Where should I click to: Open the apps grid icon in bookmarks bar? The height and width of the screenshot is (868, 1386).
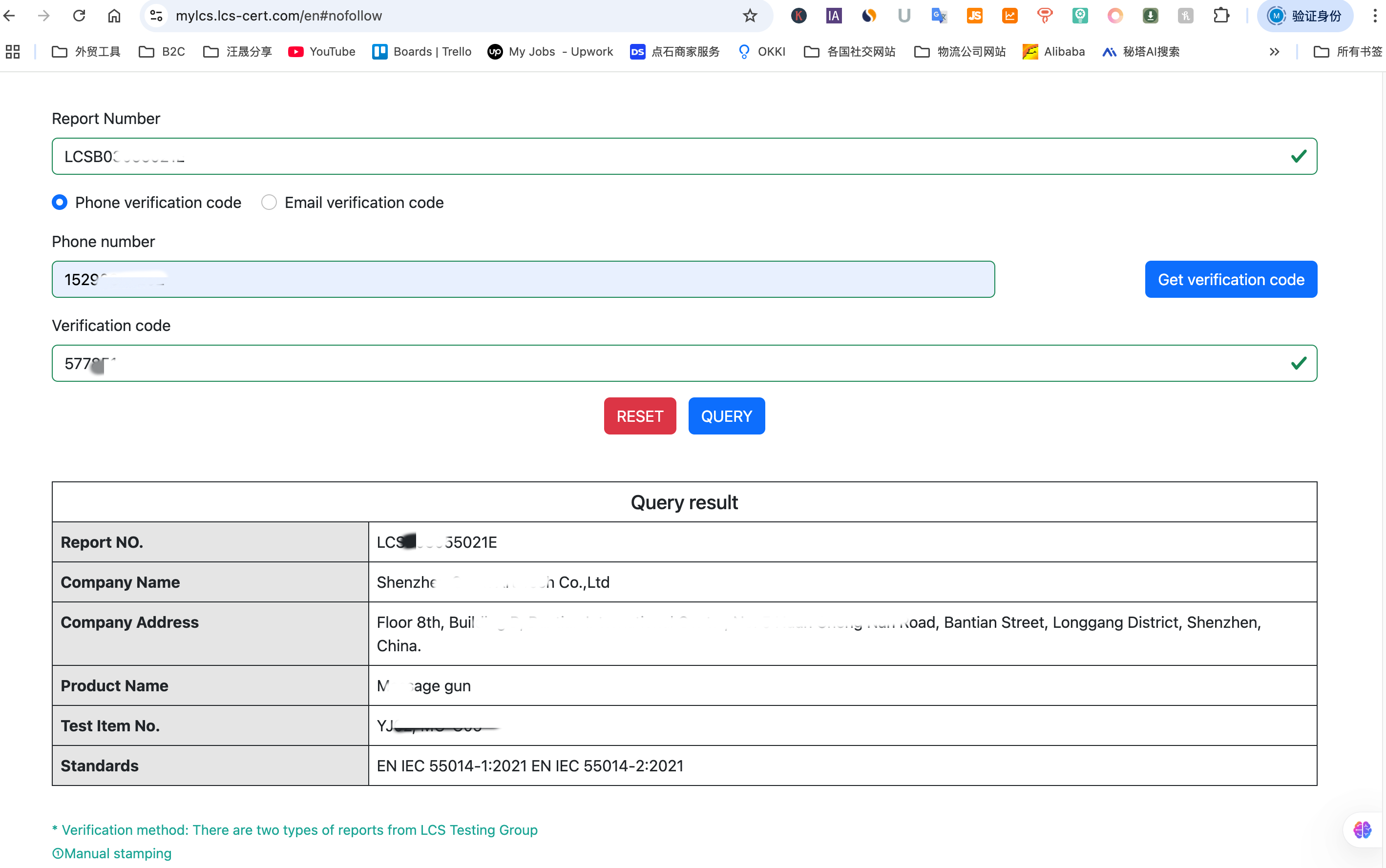tap(13, 52)
